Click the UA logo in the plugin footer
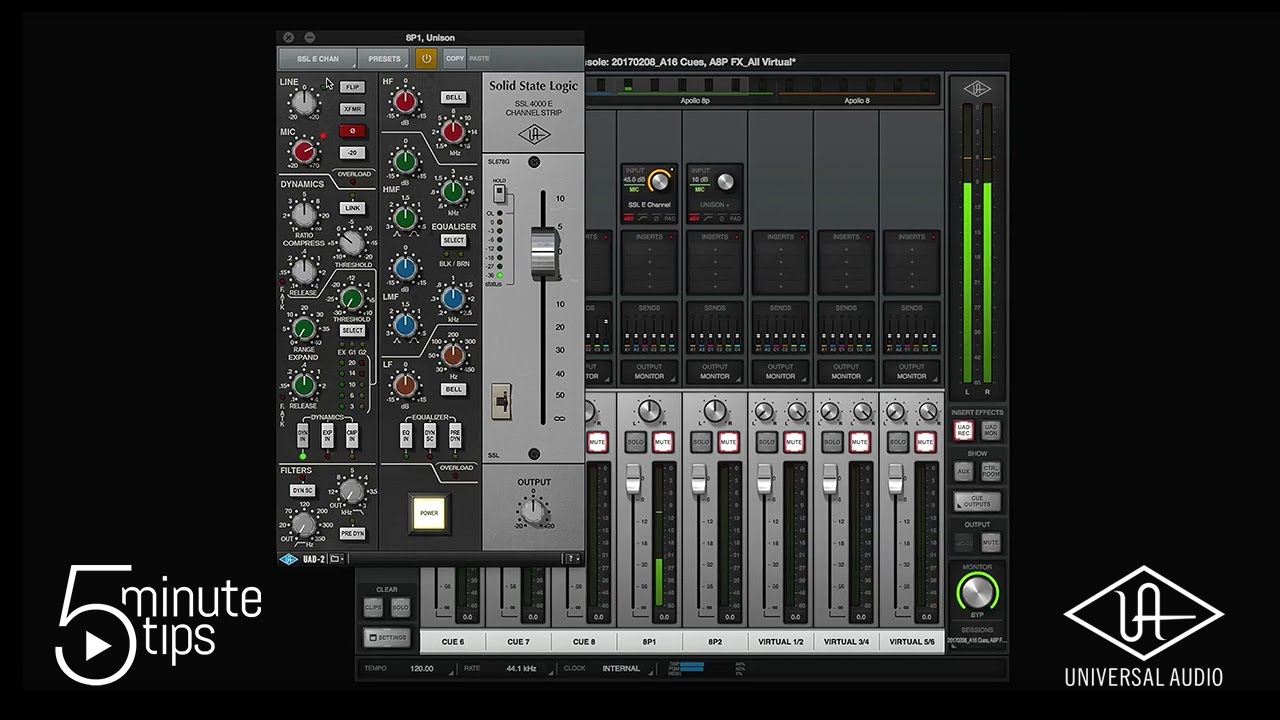This screenshot has width=1280, height=720. pyautogui.click(x=289, y=559)
